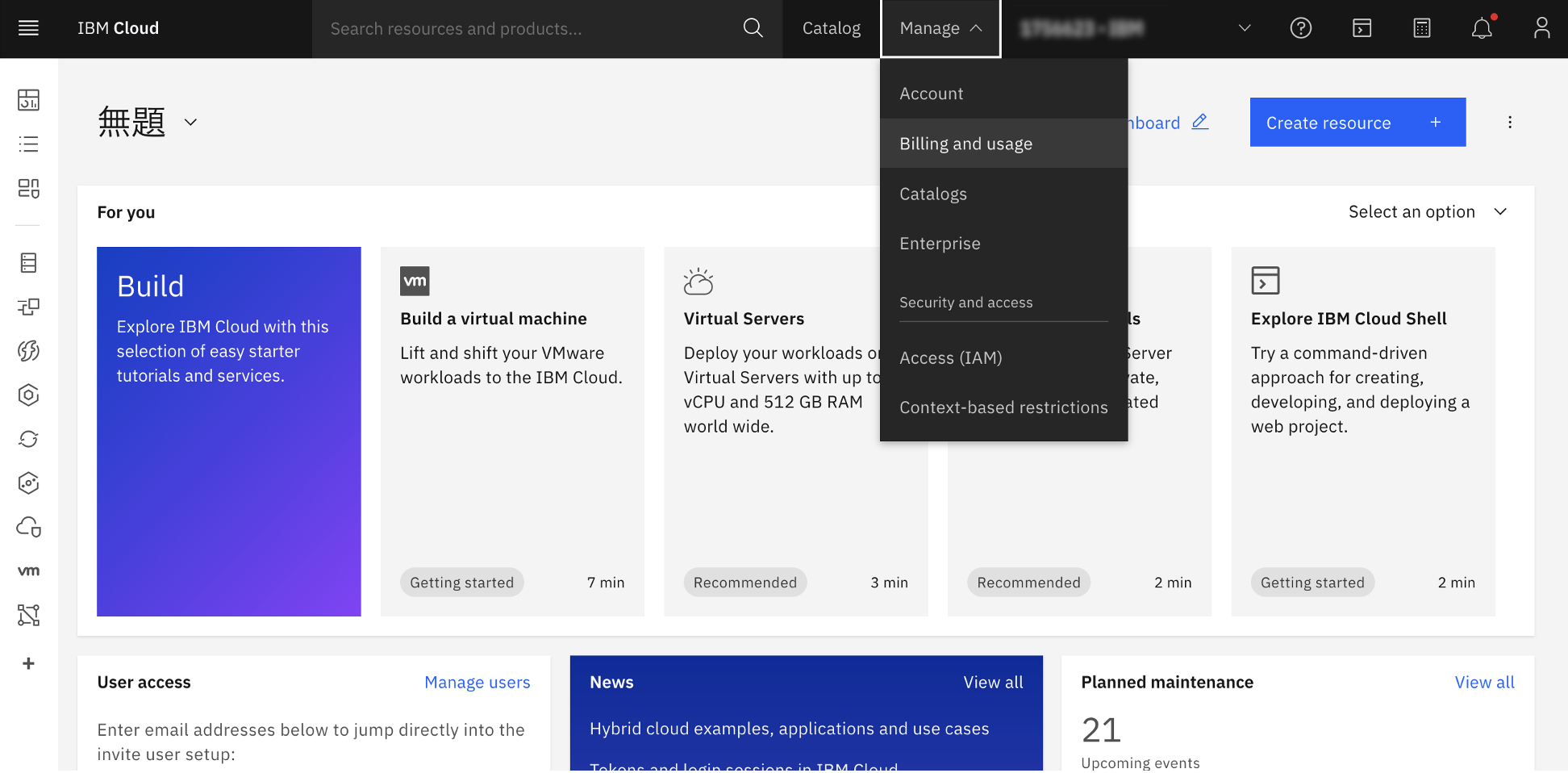Open the blue Build tile
The width and height of the screenshot is (1568, 773).
(x=229, y=432)
